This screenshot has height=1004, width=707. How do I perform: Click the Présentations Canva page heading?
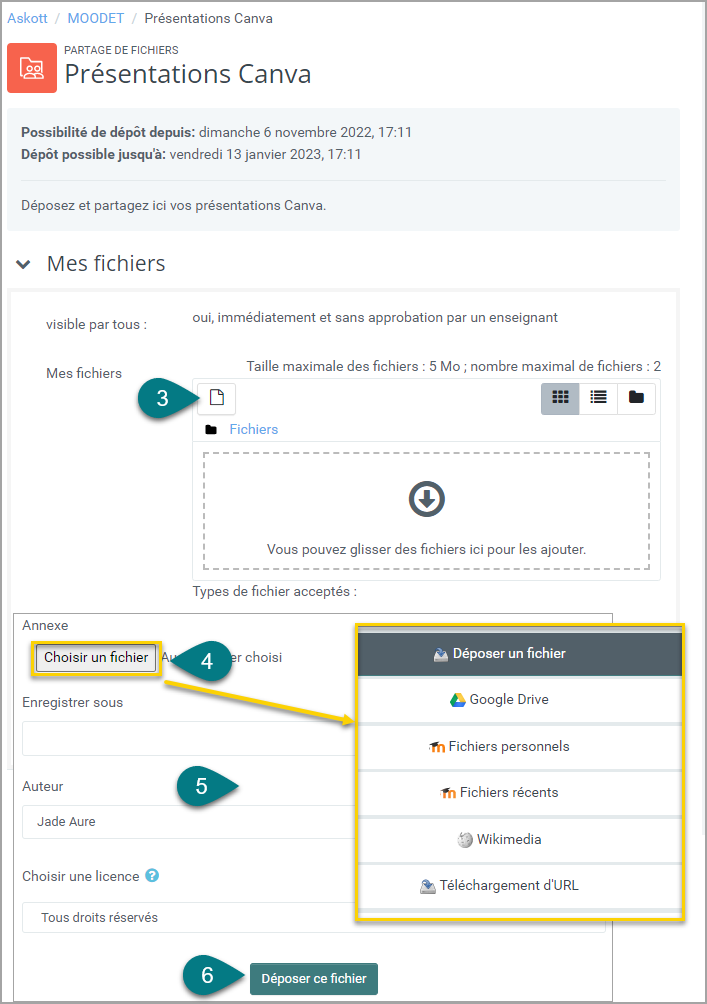(188, 74)
